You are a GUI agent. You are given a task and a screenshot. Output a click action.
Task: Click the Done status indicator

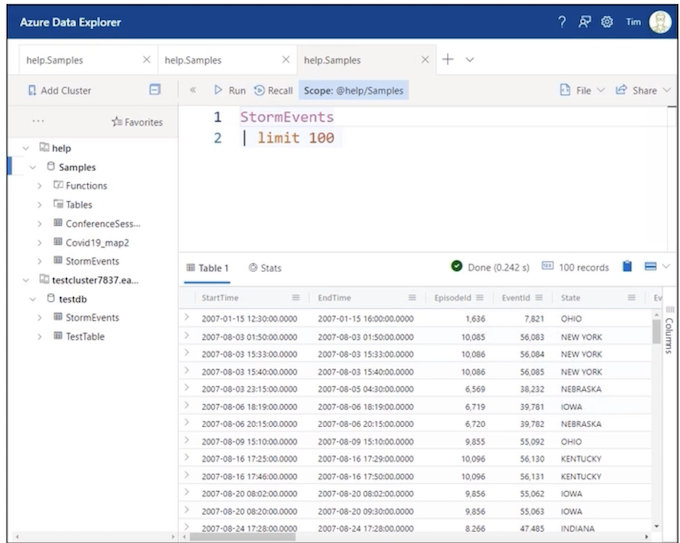click(x=490, y=267)
